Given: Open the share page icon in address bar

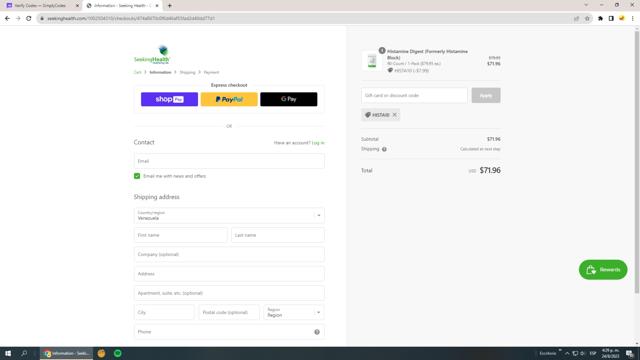Looking at the screenshot, I should pyautogui.click(x=576, y=18).
